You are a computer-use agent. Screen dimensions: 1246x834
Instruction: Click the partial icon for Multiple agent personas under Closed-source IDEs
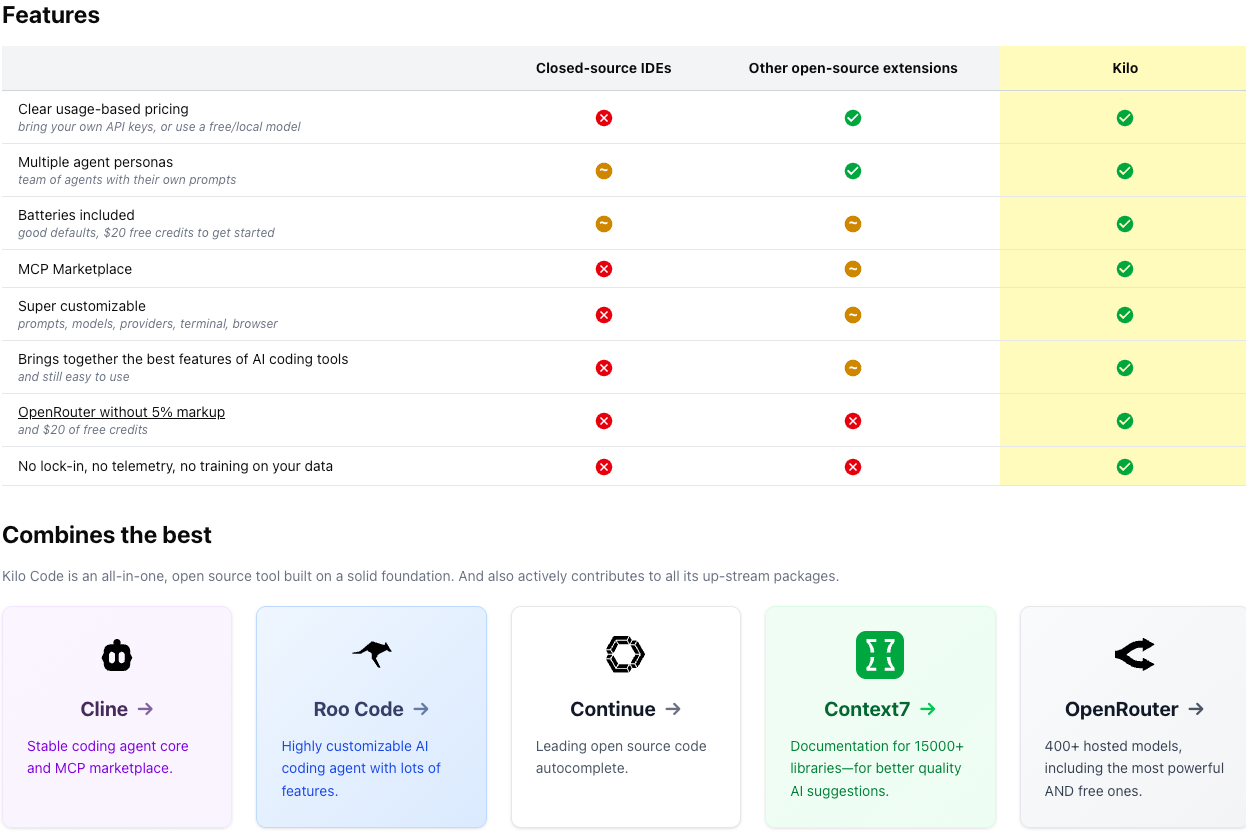click(x=604, y=171)
